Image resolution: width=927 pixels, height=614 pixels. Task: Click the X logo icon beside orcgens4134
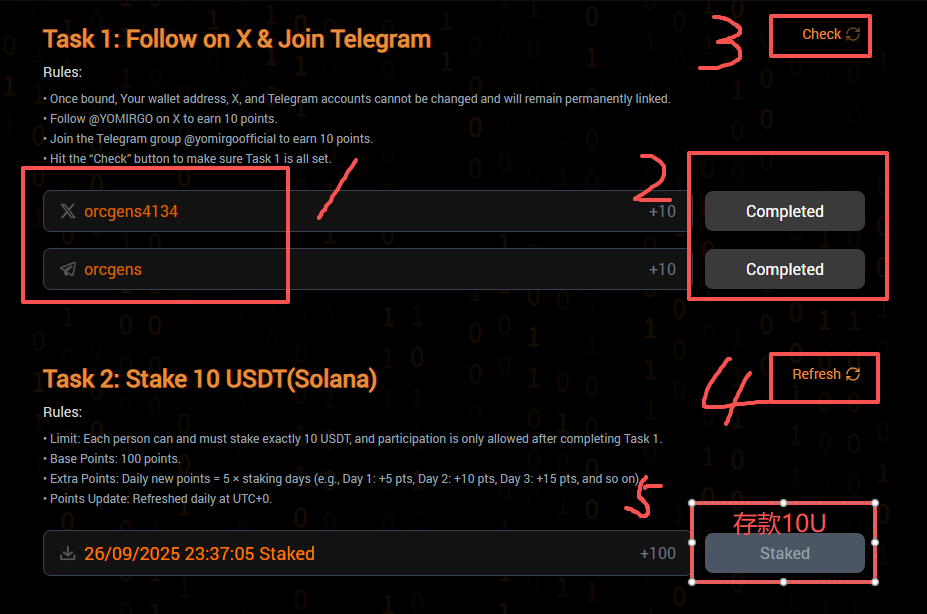(68, 211)
